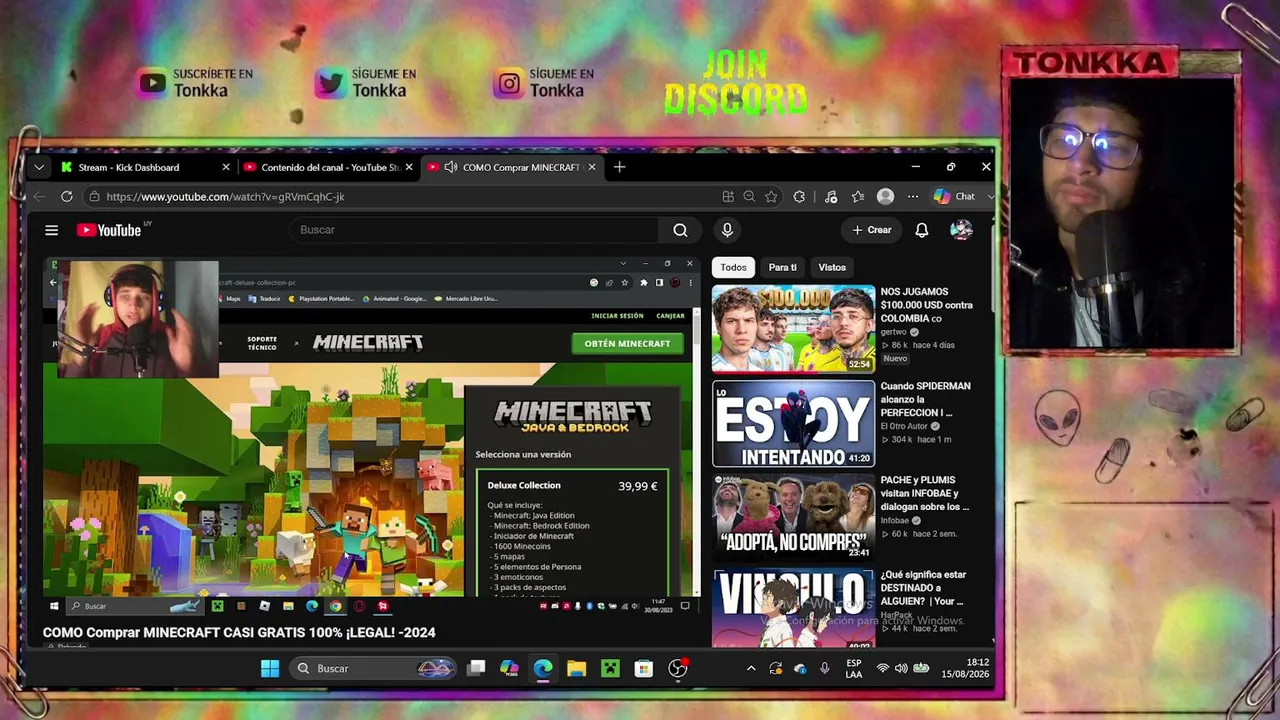Refresh the page in the browser
Image resolution: width=1280 pixels, height=720 pixels.
(66, 197)
